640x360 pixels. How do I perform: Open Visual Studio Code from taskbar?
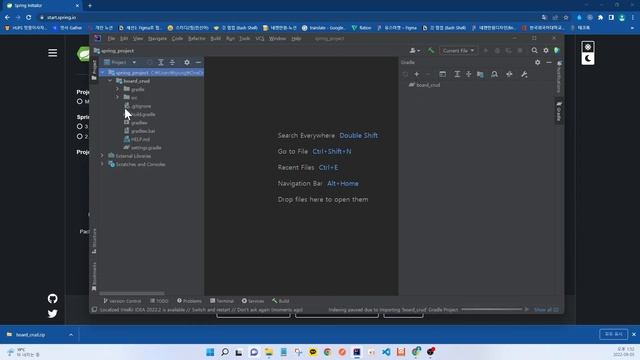[x=386, y=352]
